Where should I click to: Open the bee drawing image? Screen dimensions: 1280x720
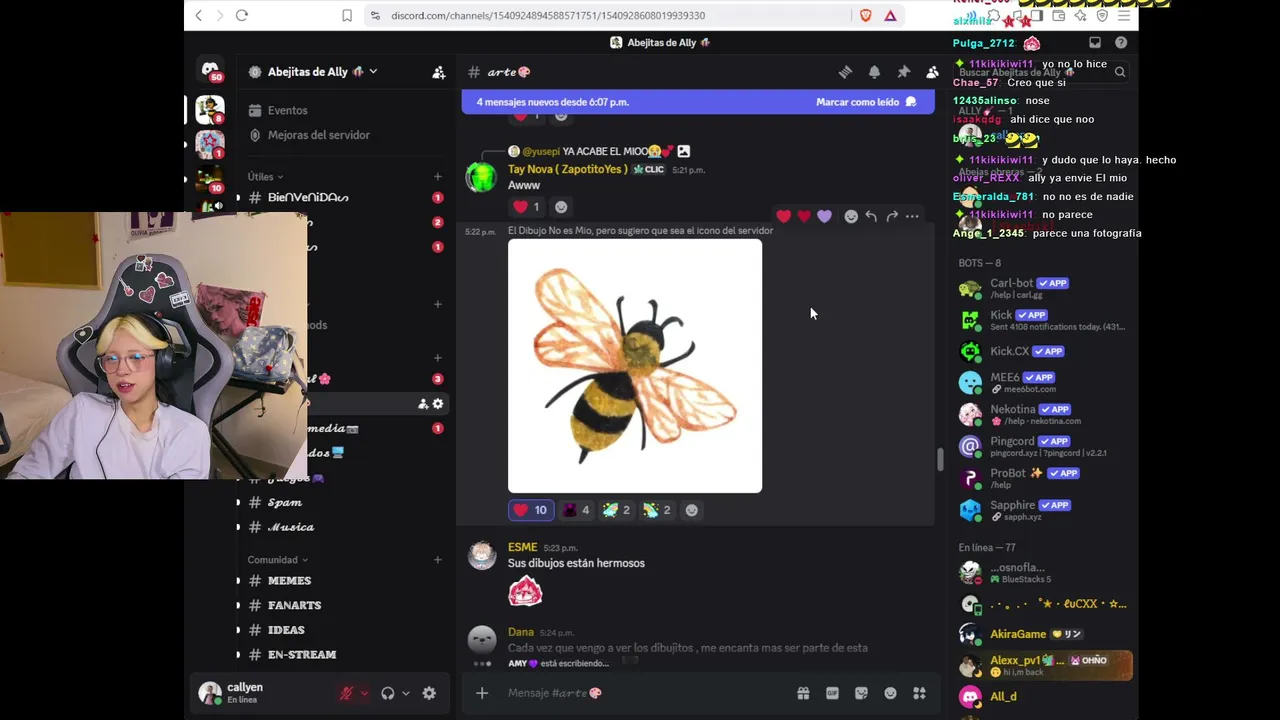635,366
